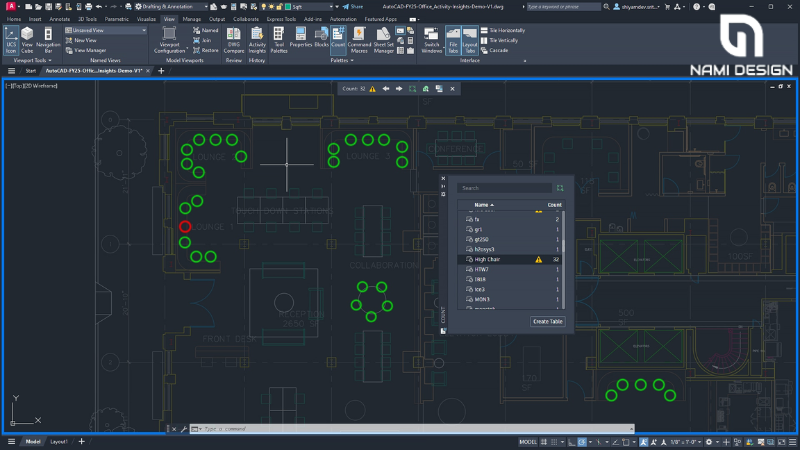Screen dimensions: 800x450
Task: Open Command Macros palette
Action: click(x=359, y=40)
